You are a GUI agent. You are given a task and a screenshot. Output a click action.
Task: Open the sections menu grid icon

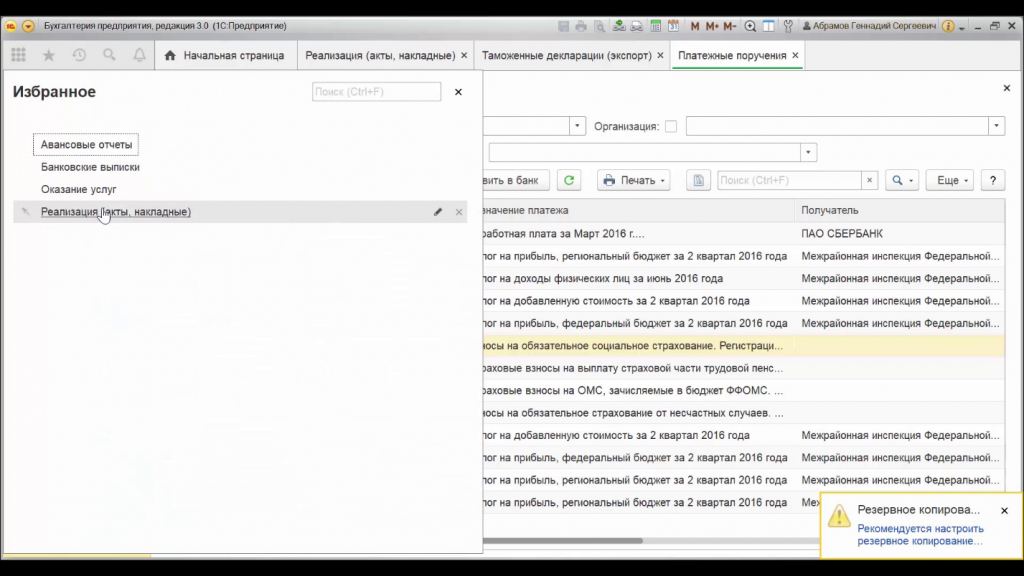coord(18,56)
